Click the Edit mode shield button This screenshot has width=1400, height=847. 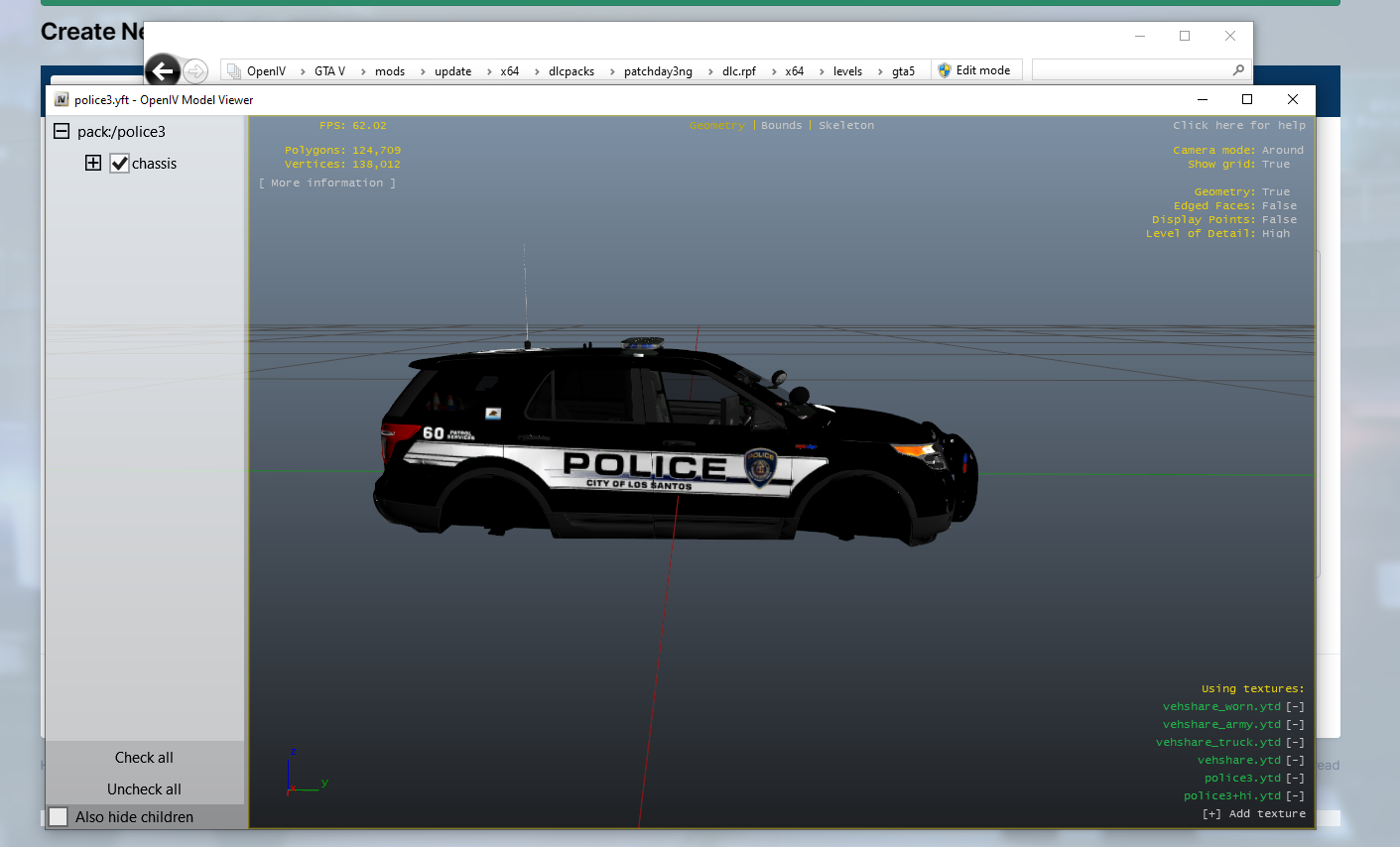[x=974, y=70]
